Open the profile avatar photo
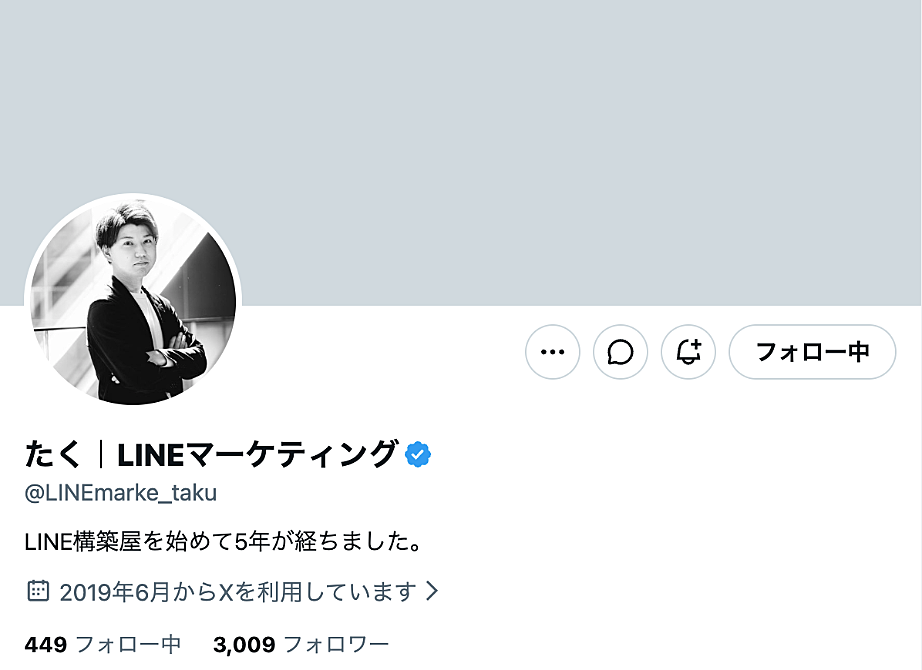 pyautogui.click(x=133, y=300)
